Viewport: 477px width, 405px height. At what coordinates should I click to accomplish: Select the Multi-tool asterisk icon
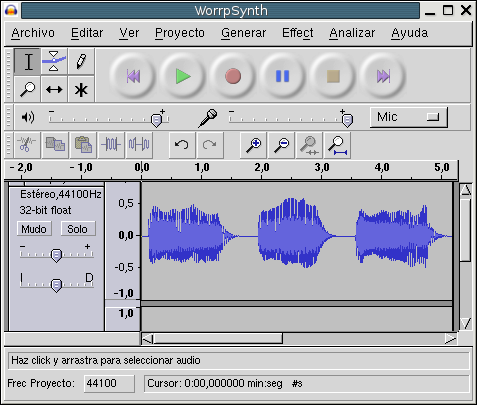[x=81, y=89]
